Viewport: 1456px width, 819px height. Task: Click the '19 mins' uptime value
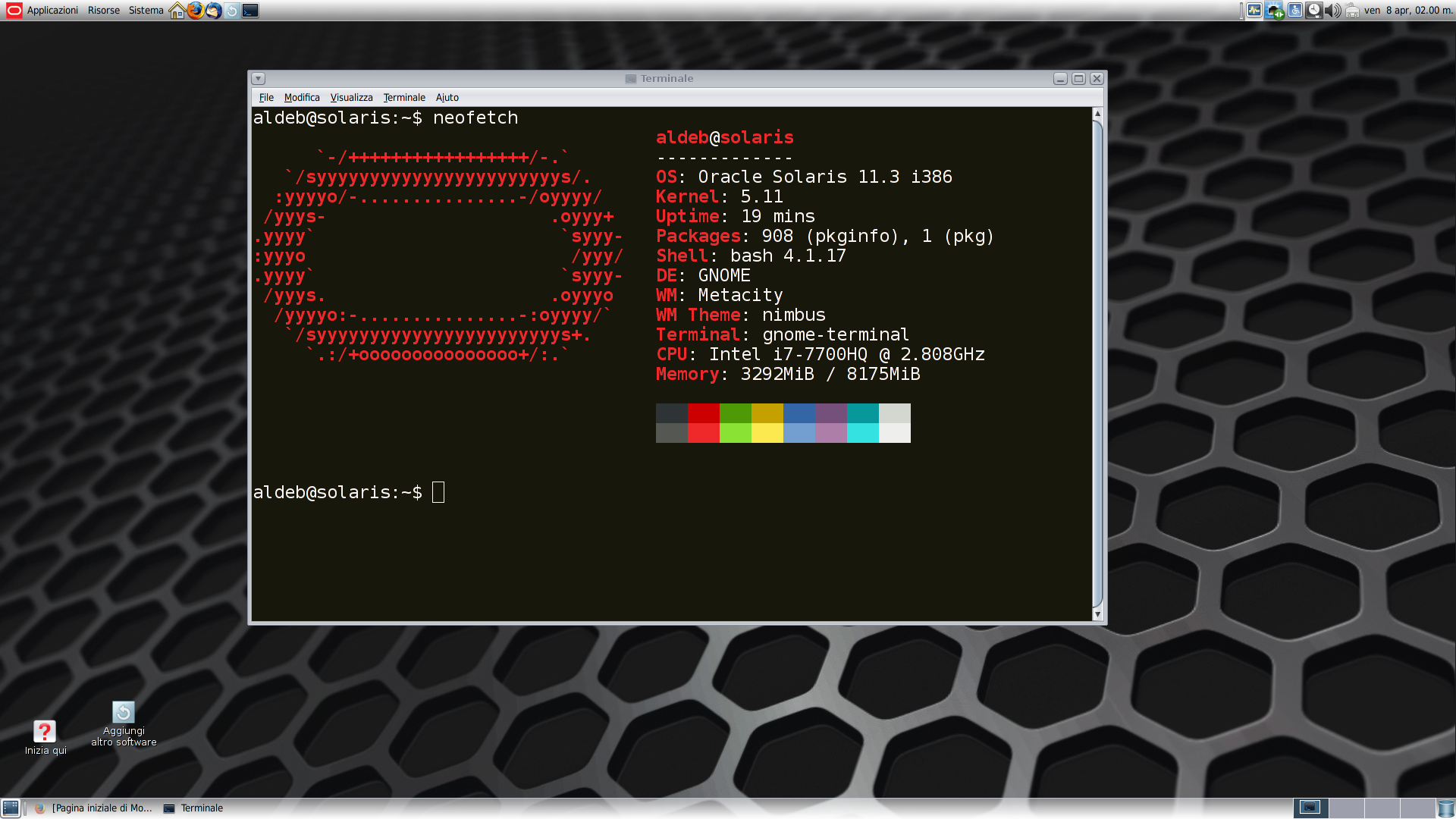tap(778, 216)
